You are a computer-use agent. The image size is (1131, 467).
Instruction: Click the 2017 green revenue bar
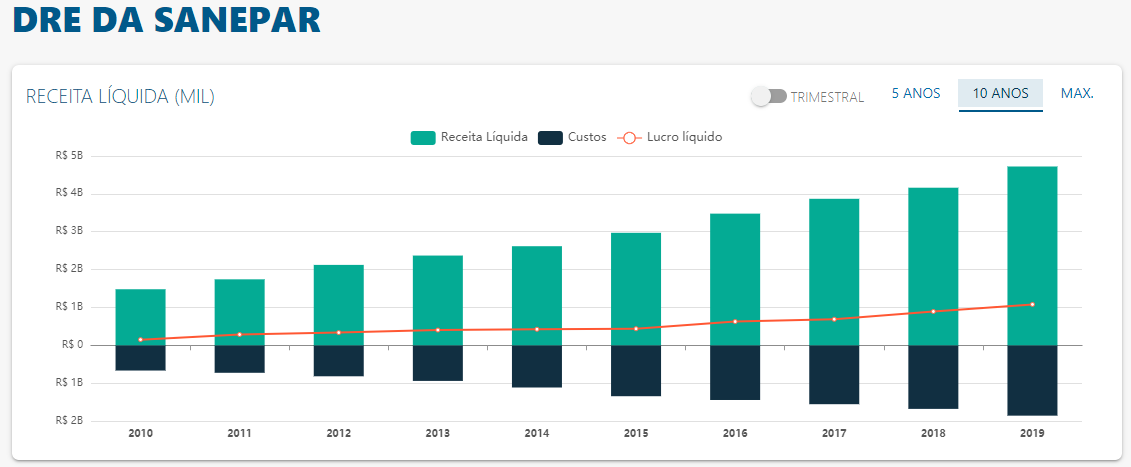[834, 271]
